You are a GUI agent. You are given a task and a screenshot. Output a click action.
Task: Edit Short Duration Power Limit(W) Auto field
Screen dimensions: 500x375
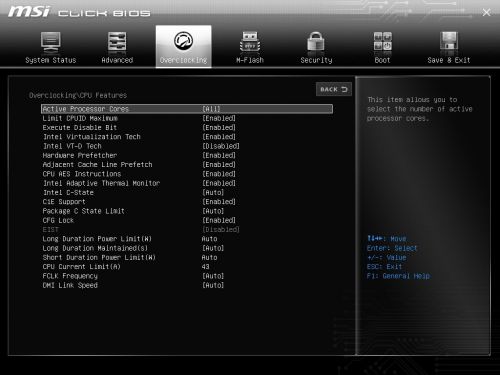coord(209,258)
